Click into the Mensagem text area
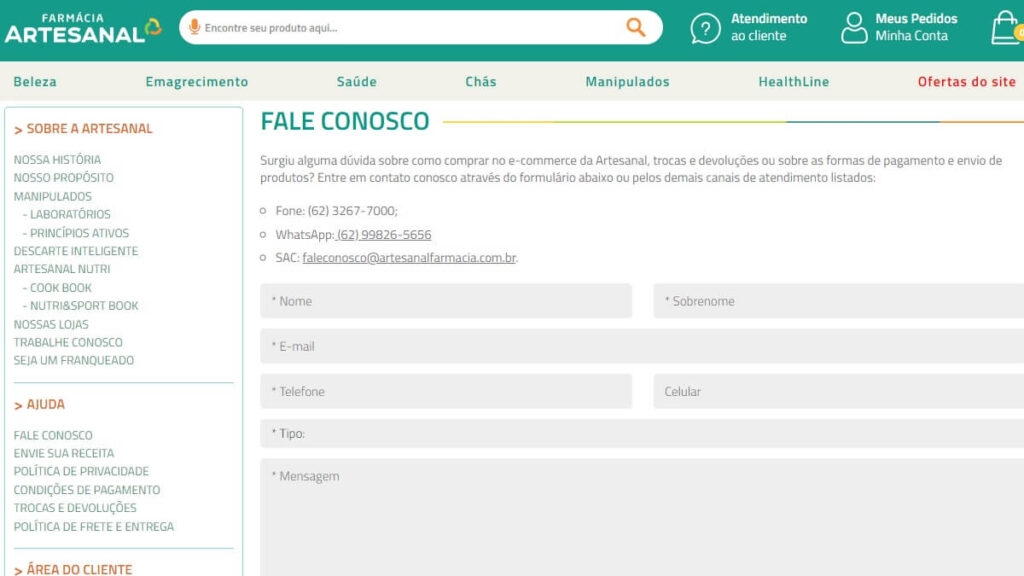Viewport: 1024px width, 576px height. (642, 517)
